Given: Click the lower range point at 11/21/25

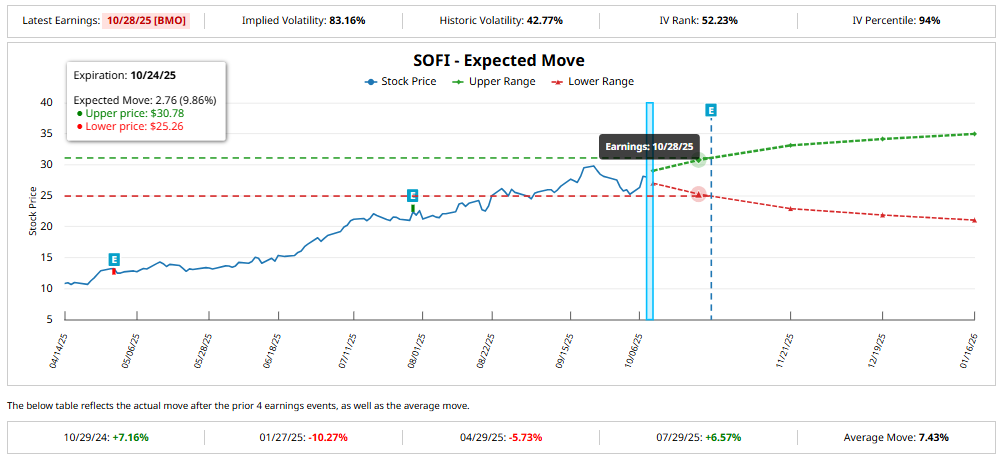Looking at the screenshot, I should 790,208.
